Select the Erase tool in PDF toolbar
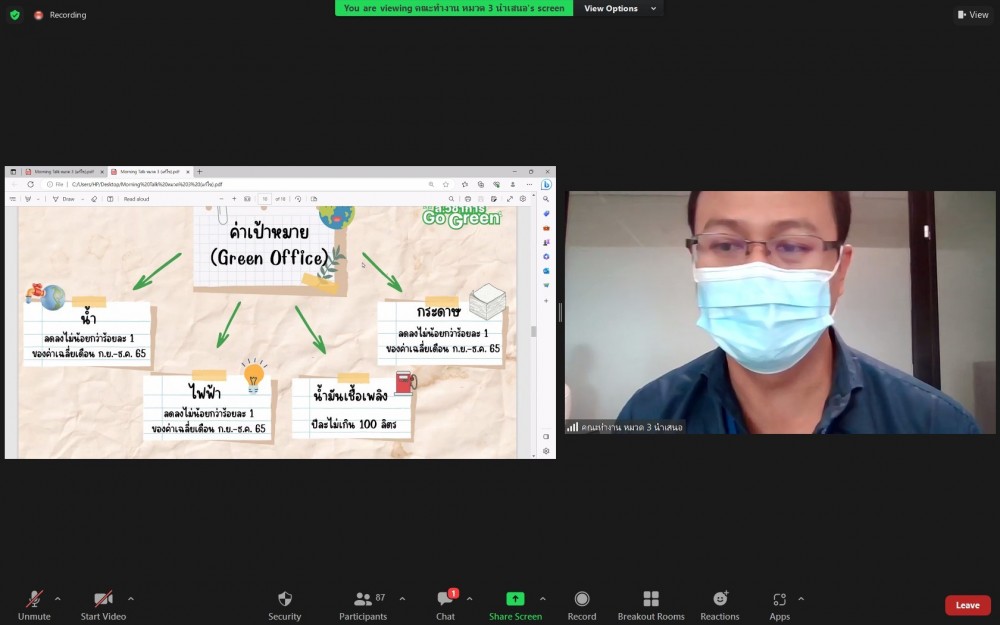 (94, 199)
